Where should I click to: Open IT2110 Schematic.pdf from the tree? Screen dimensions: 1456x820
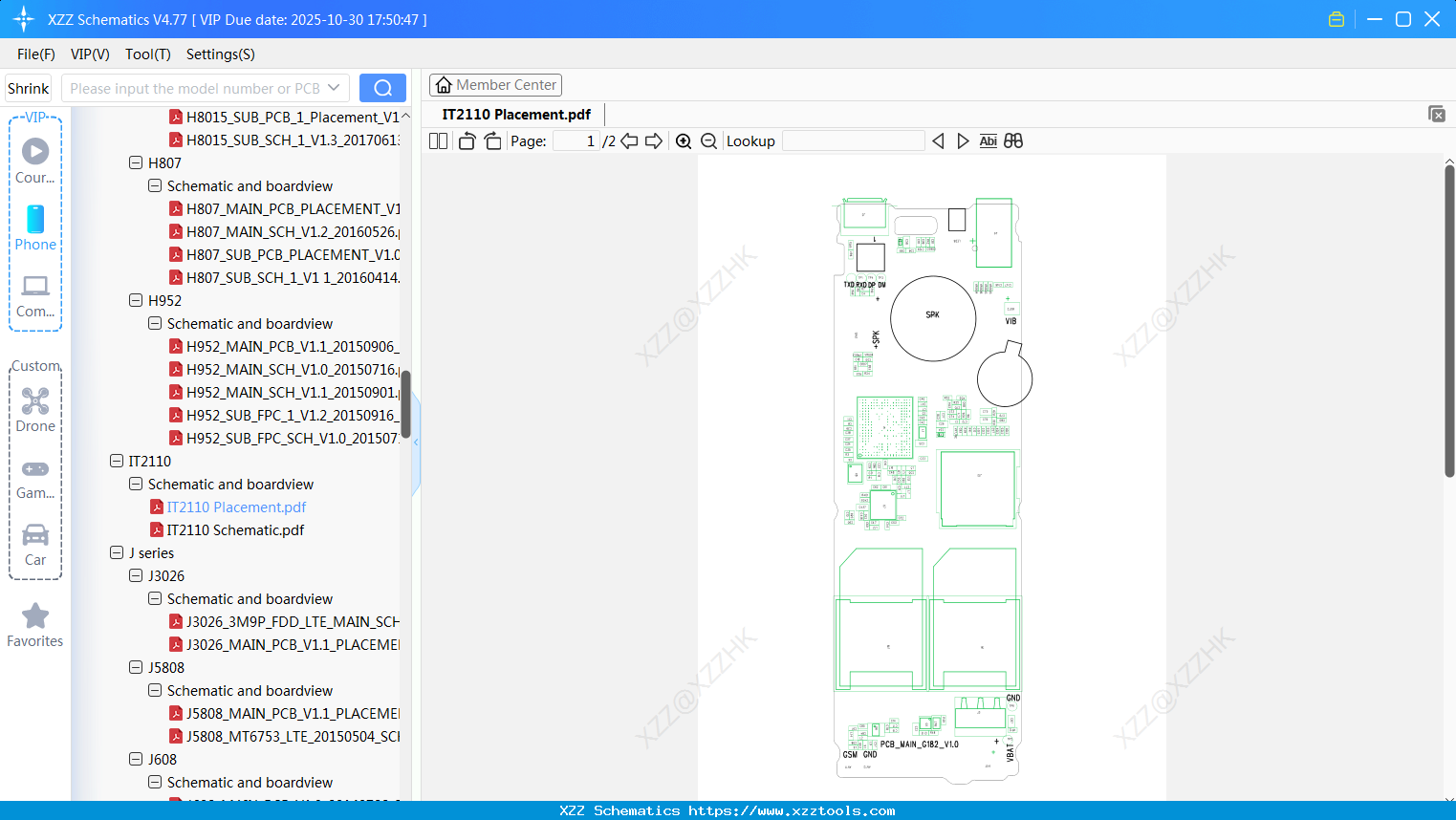237,529
